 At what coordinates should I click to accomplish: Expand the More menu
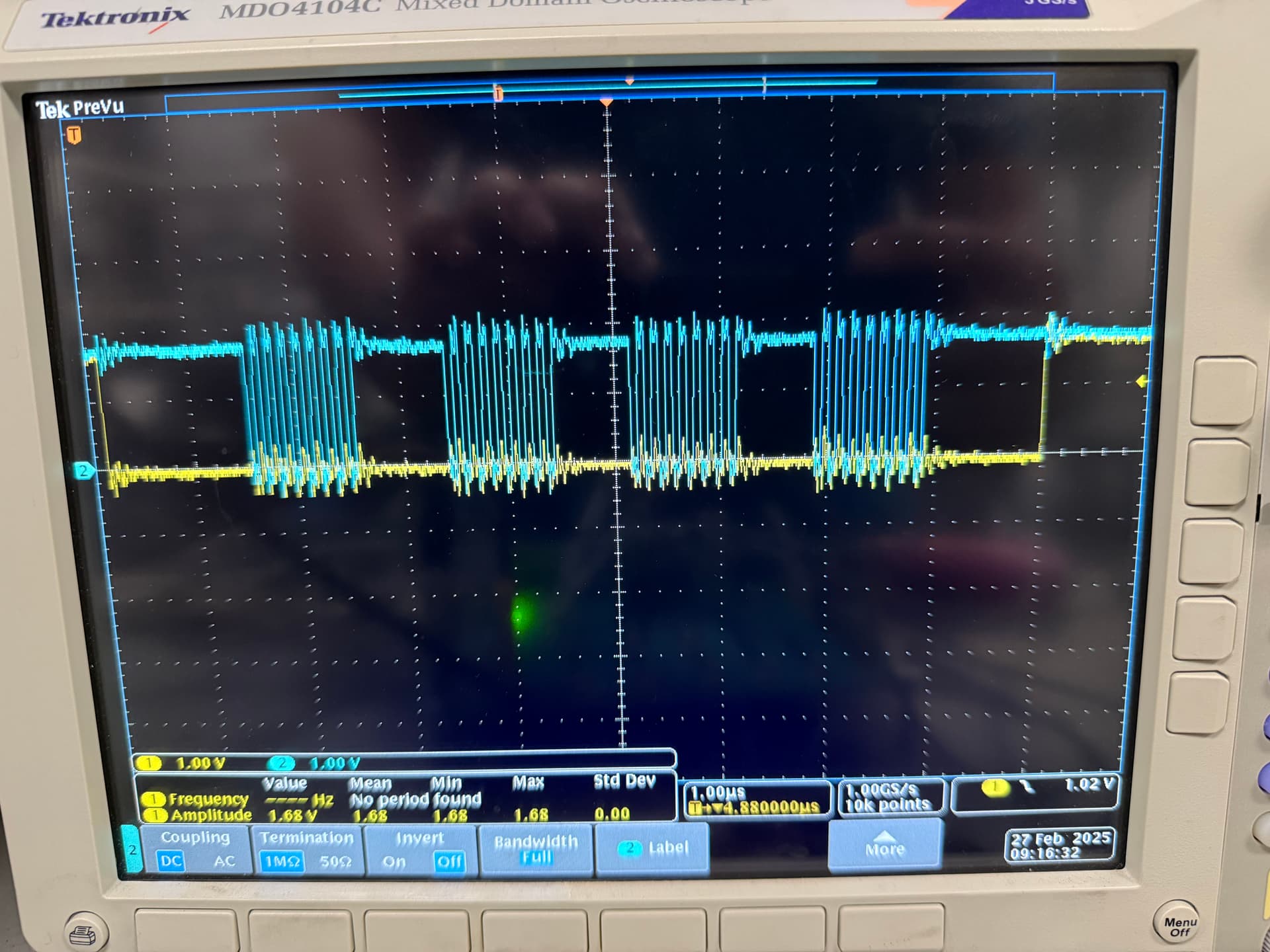coord(884,846)
